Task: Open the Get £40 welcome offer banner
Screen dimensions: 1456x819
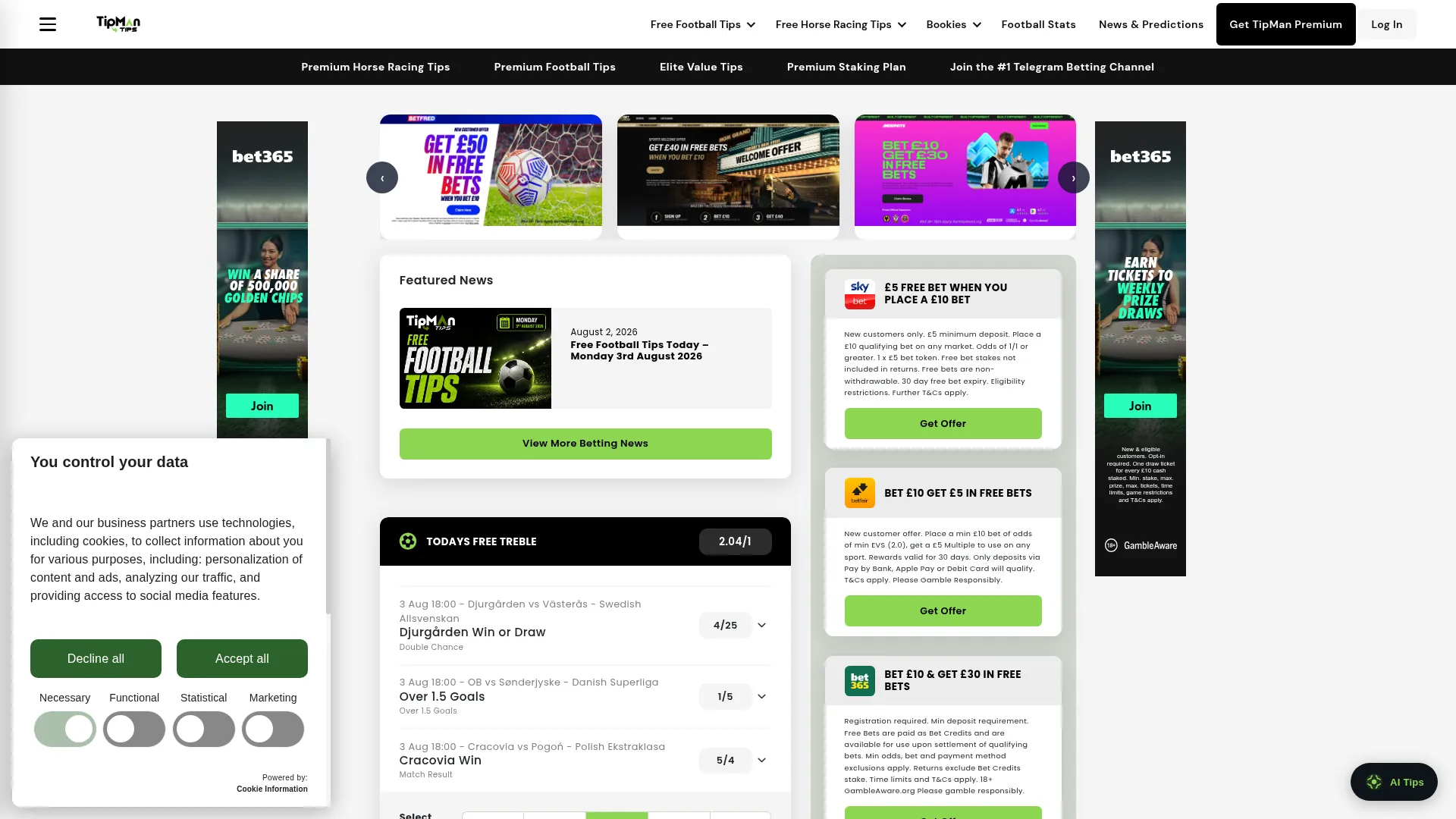Action: click(x=728, y=171)
